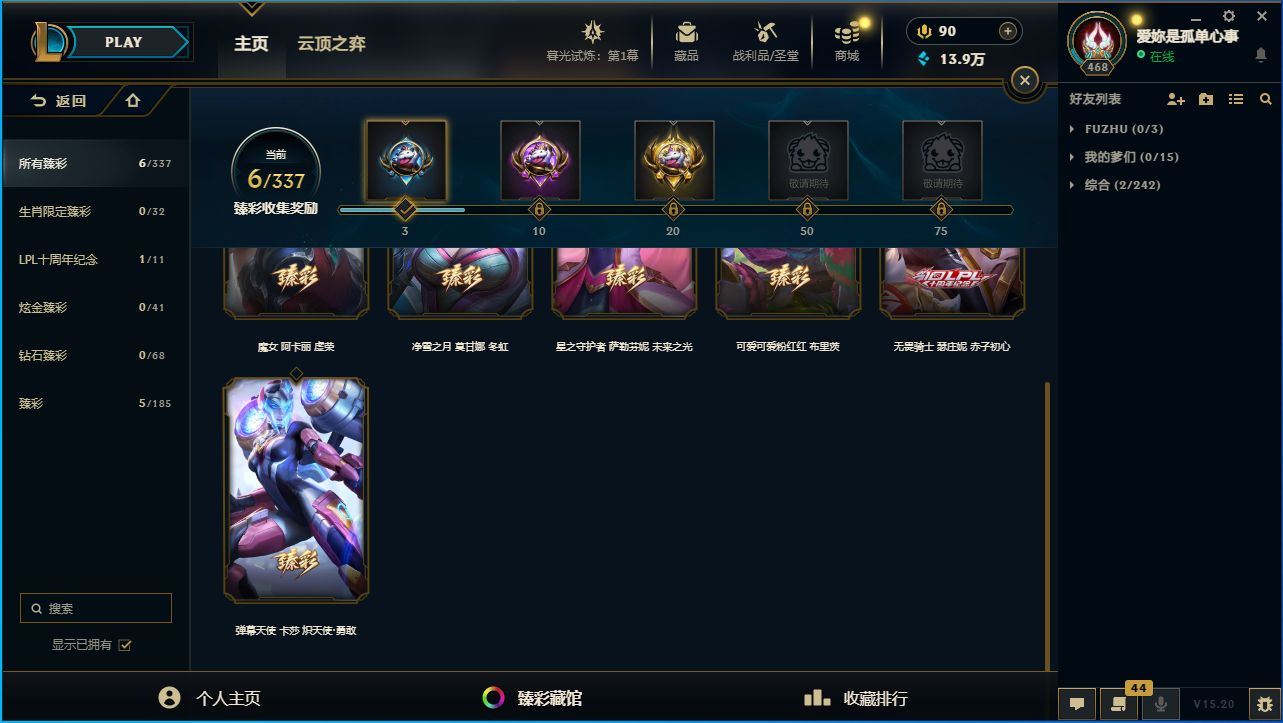This screenshot has width=1283, height=723.
Task: Open the chat bubble icon at bottom right
Action: point(1077,703)
